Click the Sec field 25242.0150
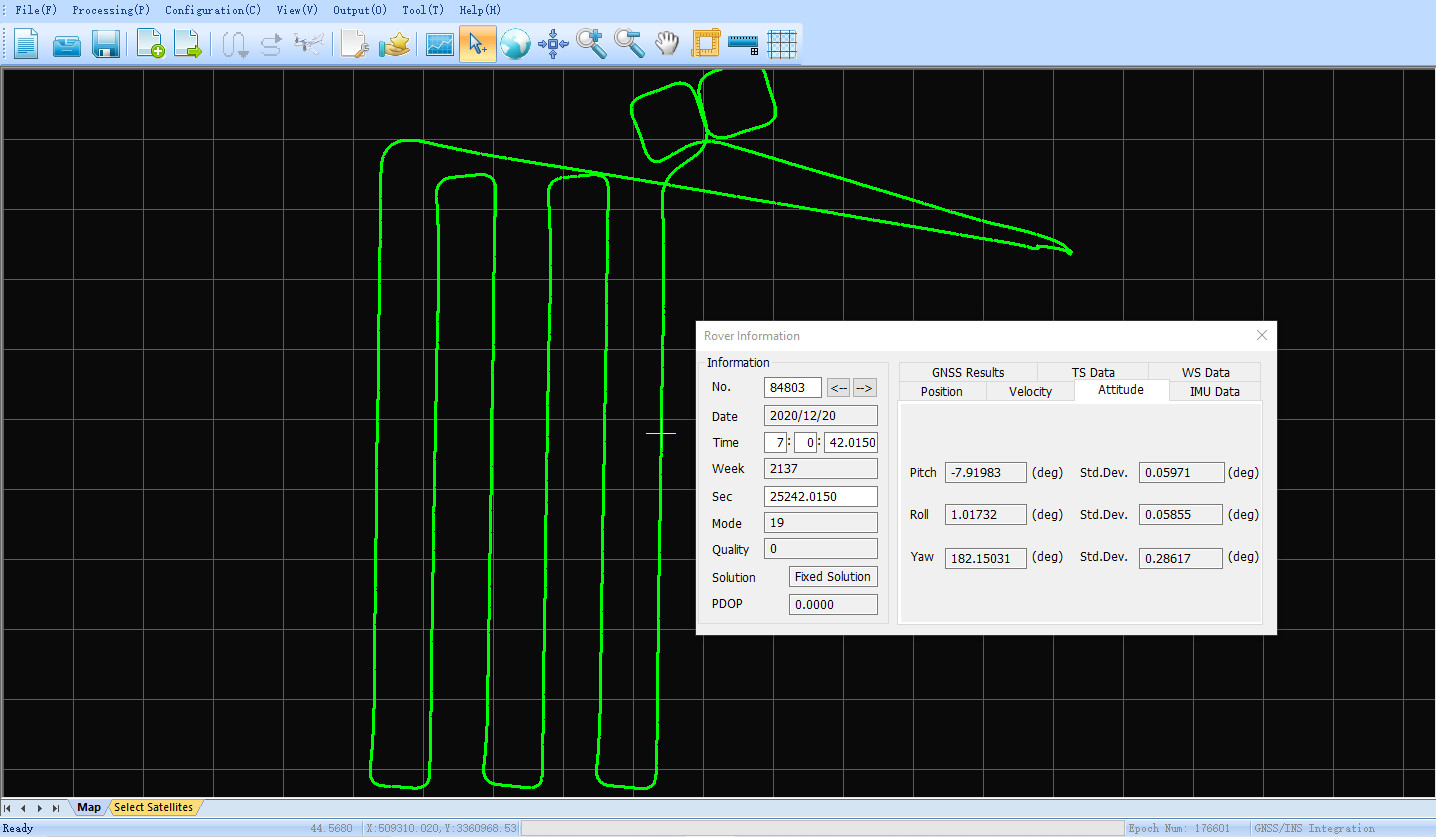Image resolution: width=1436 pixels, height=837 pixels. point(821,496)
